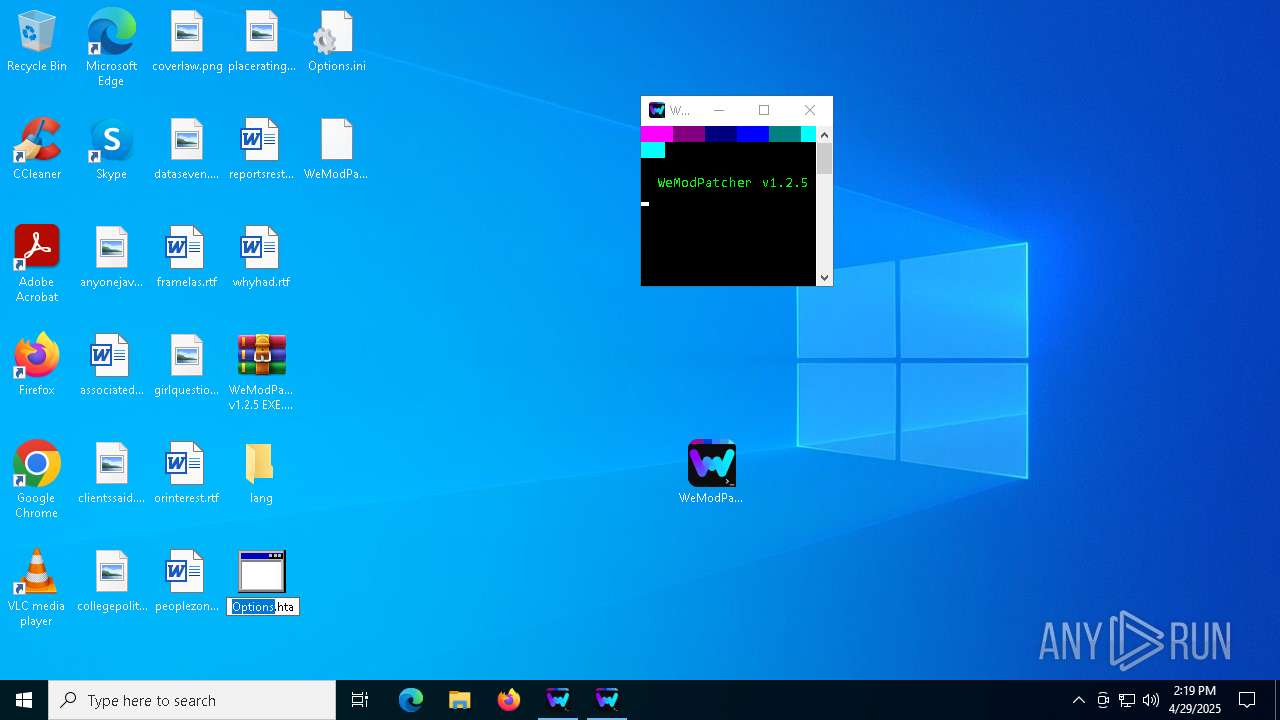Select the anyonejav image file icon

[111, 258]
